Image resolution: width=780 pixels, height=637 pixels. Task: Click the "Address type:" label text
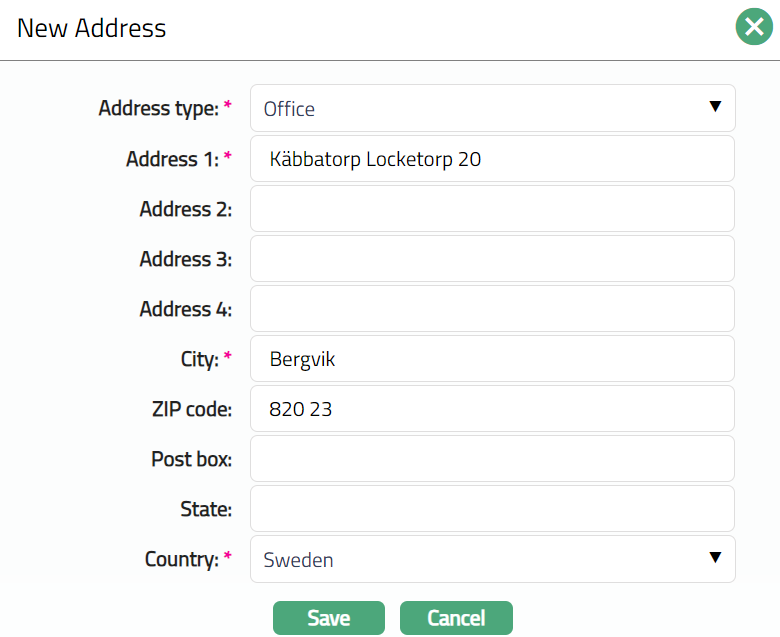(x=158, y=109)
